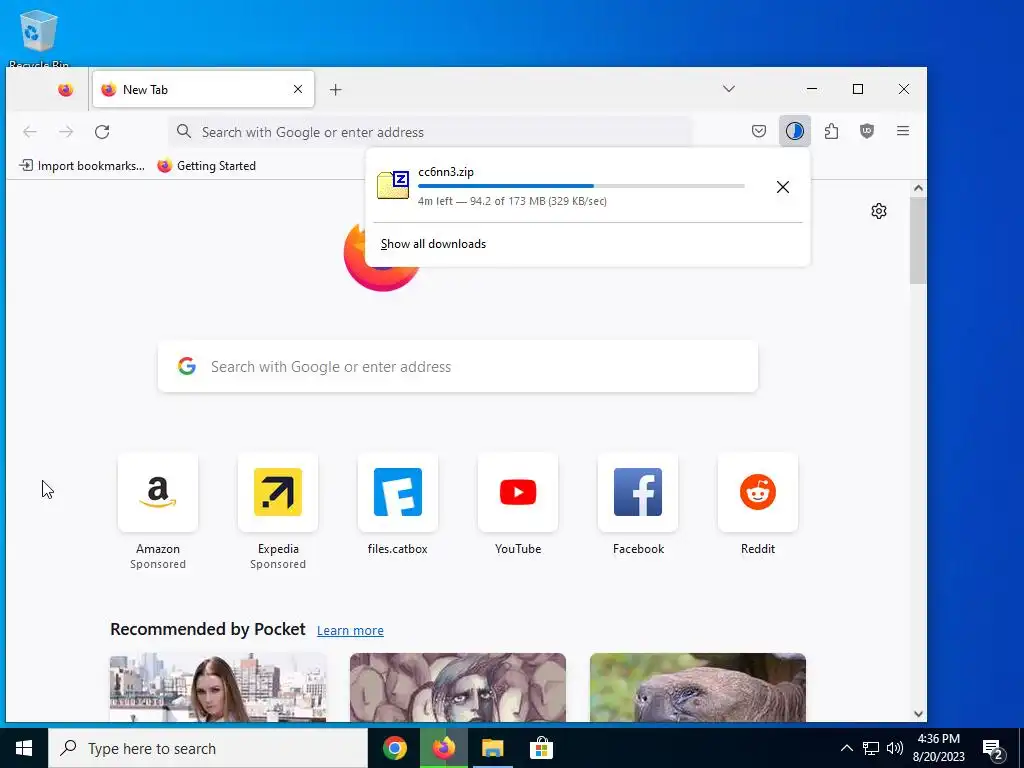Open a new tab with the plus button
Screen dimensions: 1024x768
(336, 89)
